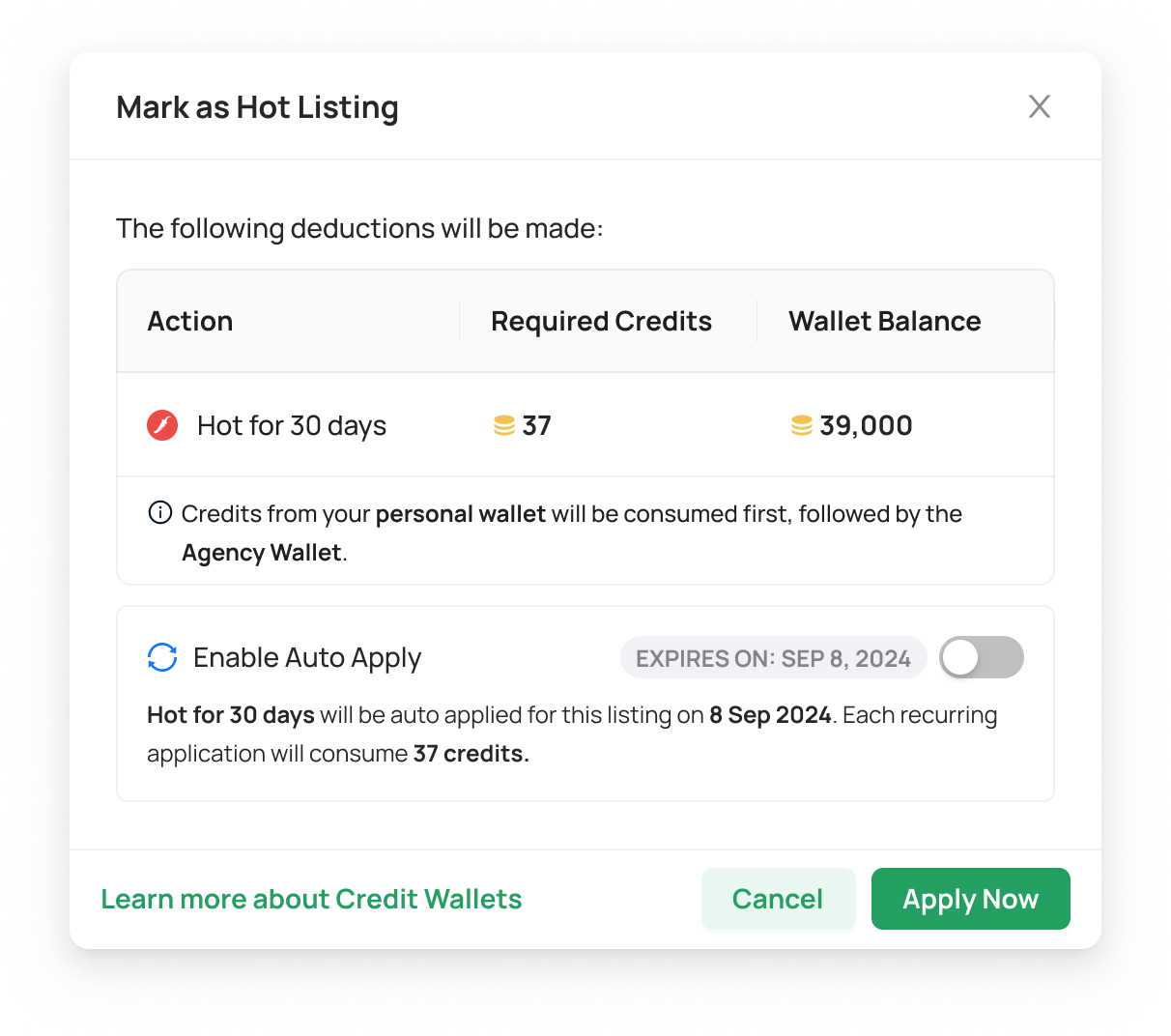Click the coin icon beside 37 credits
Image resolution: width=1171 pixels, height=1036 pixels.
tap(504, 425)
